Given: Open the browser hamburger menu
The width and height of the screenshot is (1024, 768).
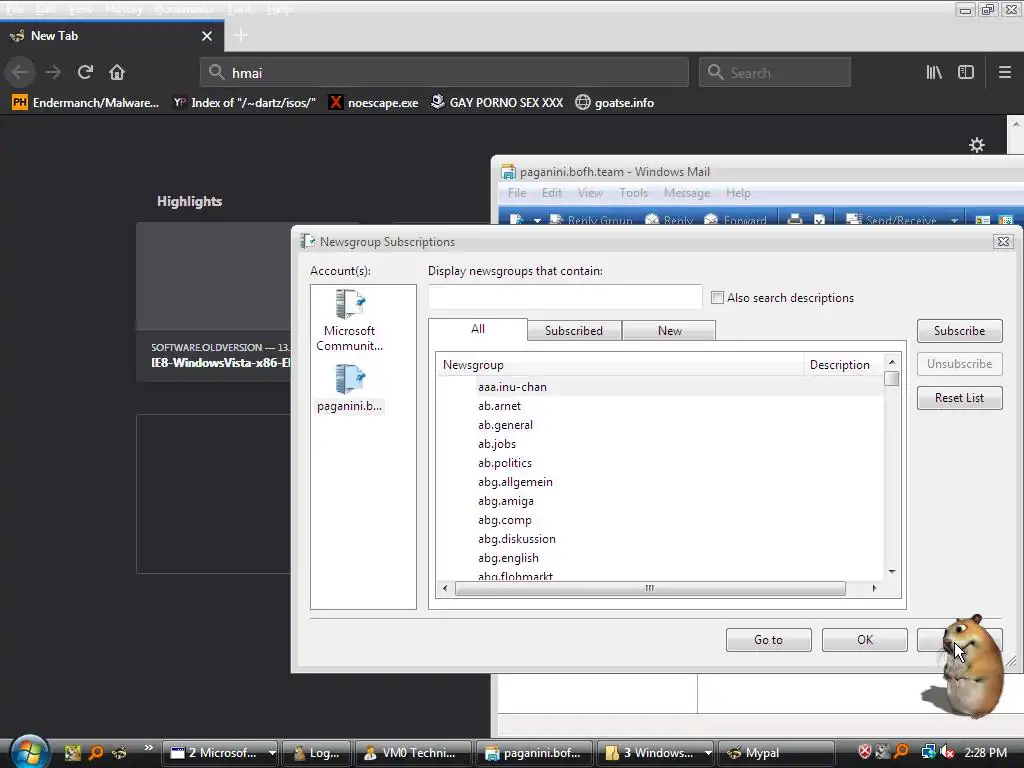Looking at the screenshot, I should point(1004,72).
